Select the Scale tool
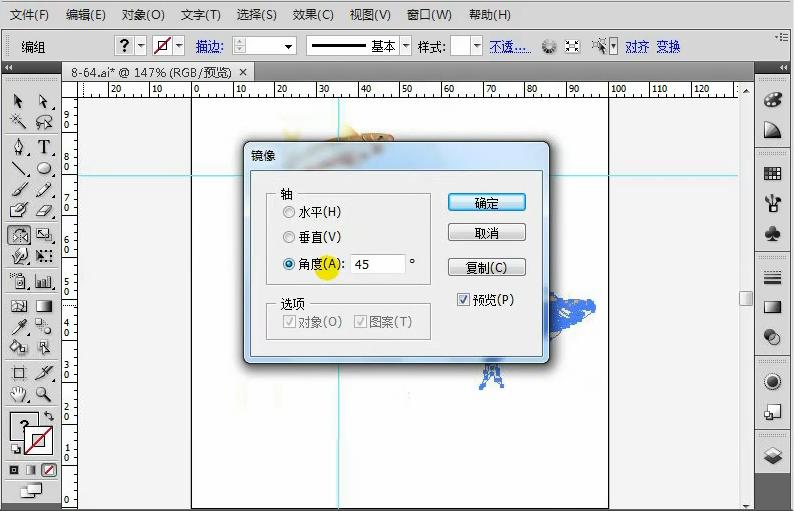This screenshot has height=511, width=794. point(44,235)
